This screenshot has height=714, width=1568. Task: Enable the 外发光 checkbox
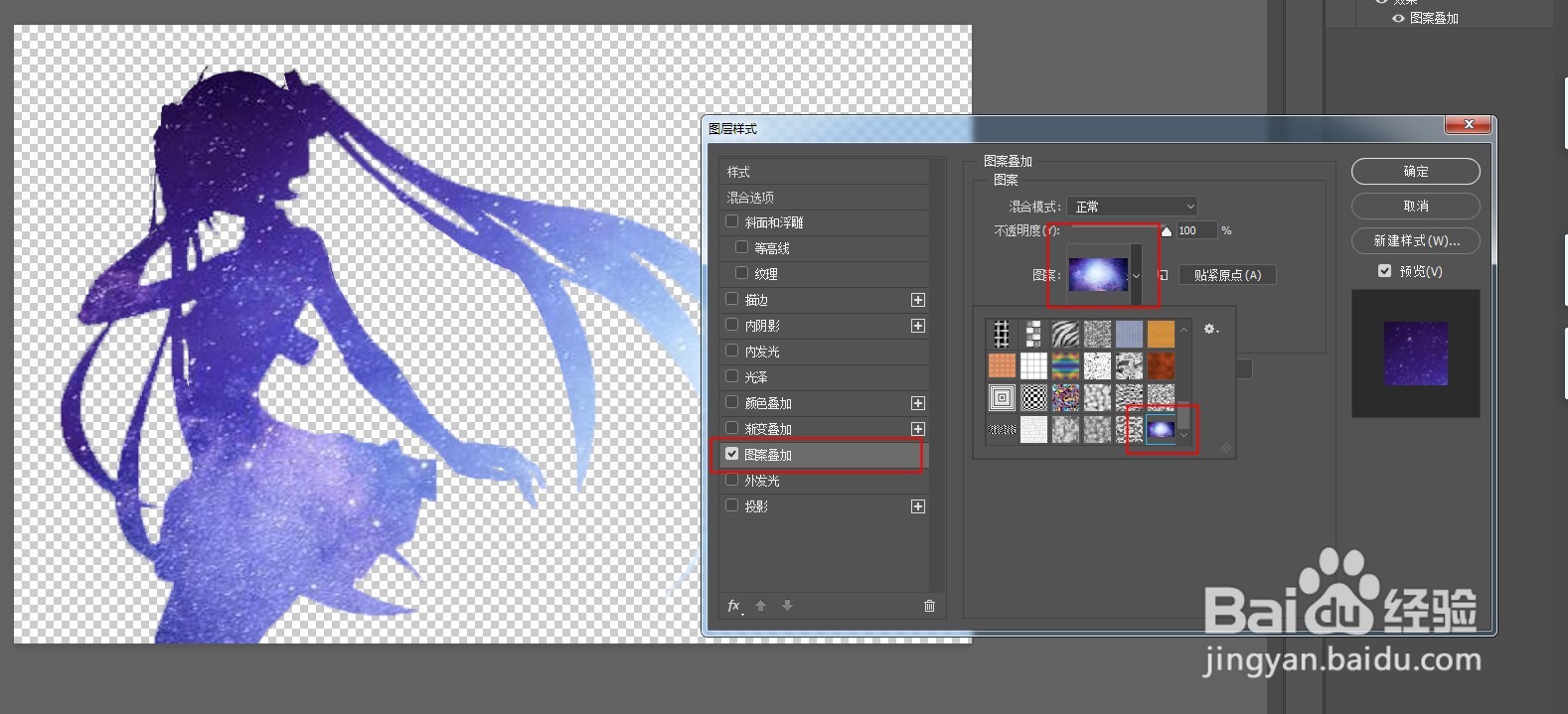click(732, 480)
